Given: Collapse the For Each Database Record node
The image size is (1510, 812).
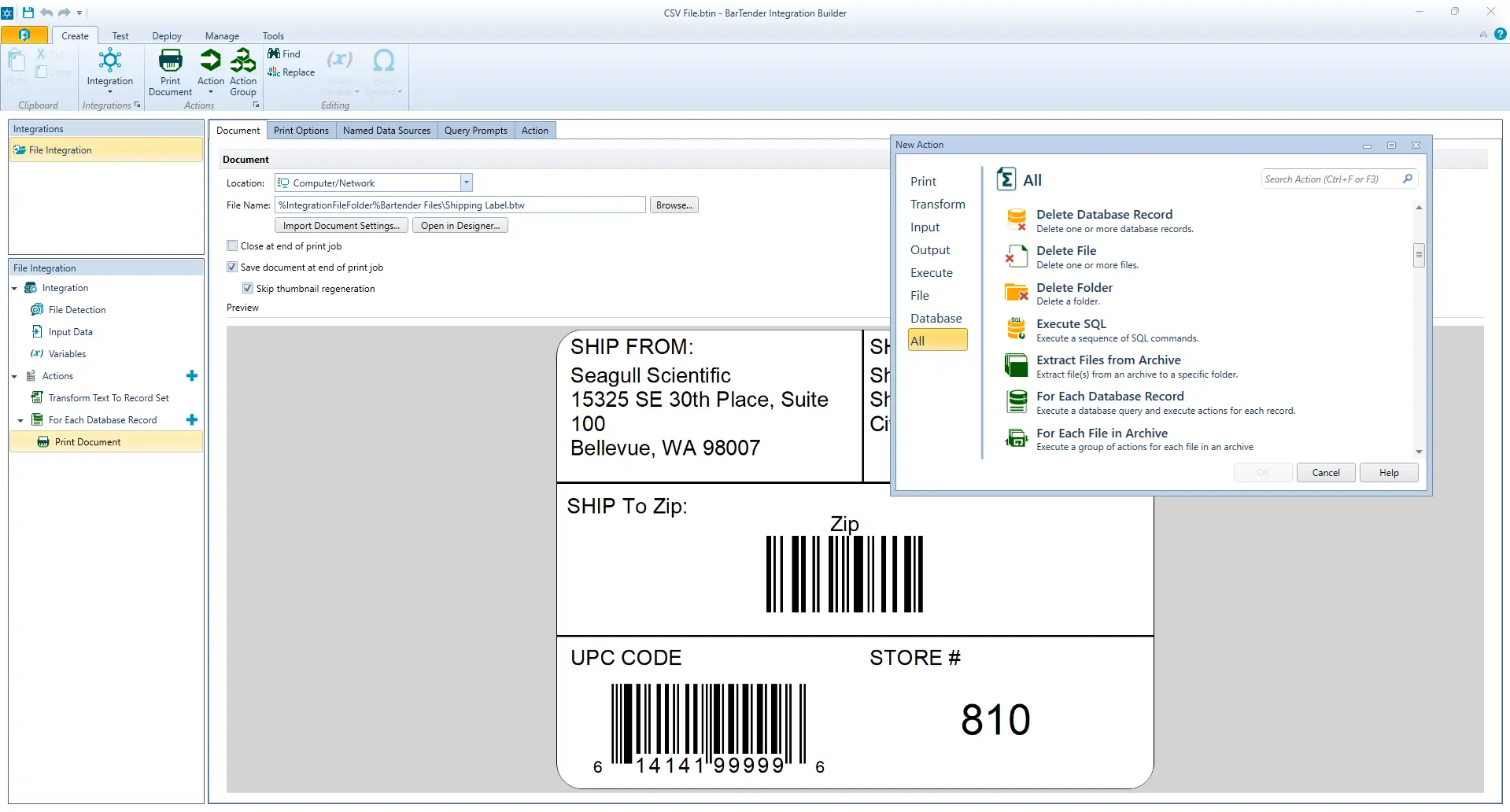Looking at the screenshot, I should point(20,421).
